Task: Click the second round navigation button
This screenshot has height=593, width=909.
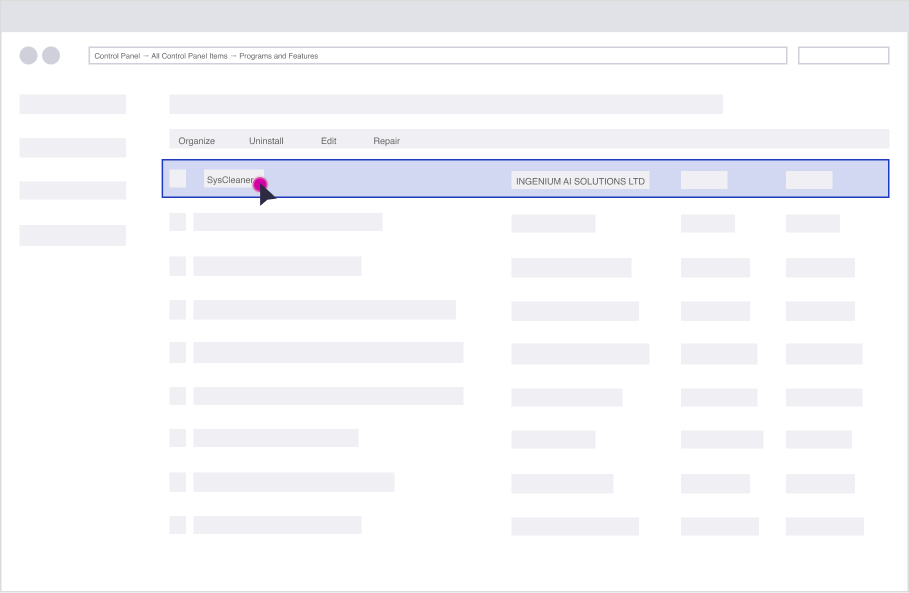Action: click(x=51, y=56)
